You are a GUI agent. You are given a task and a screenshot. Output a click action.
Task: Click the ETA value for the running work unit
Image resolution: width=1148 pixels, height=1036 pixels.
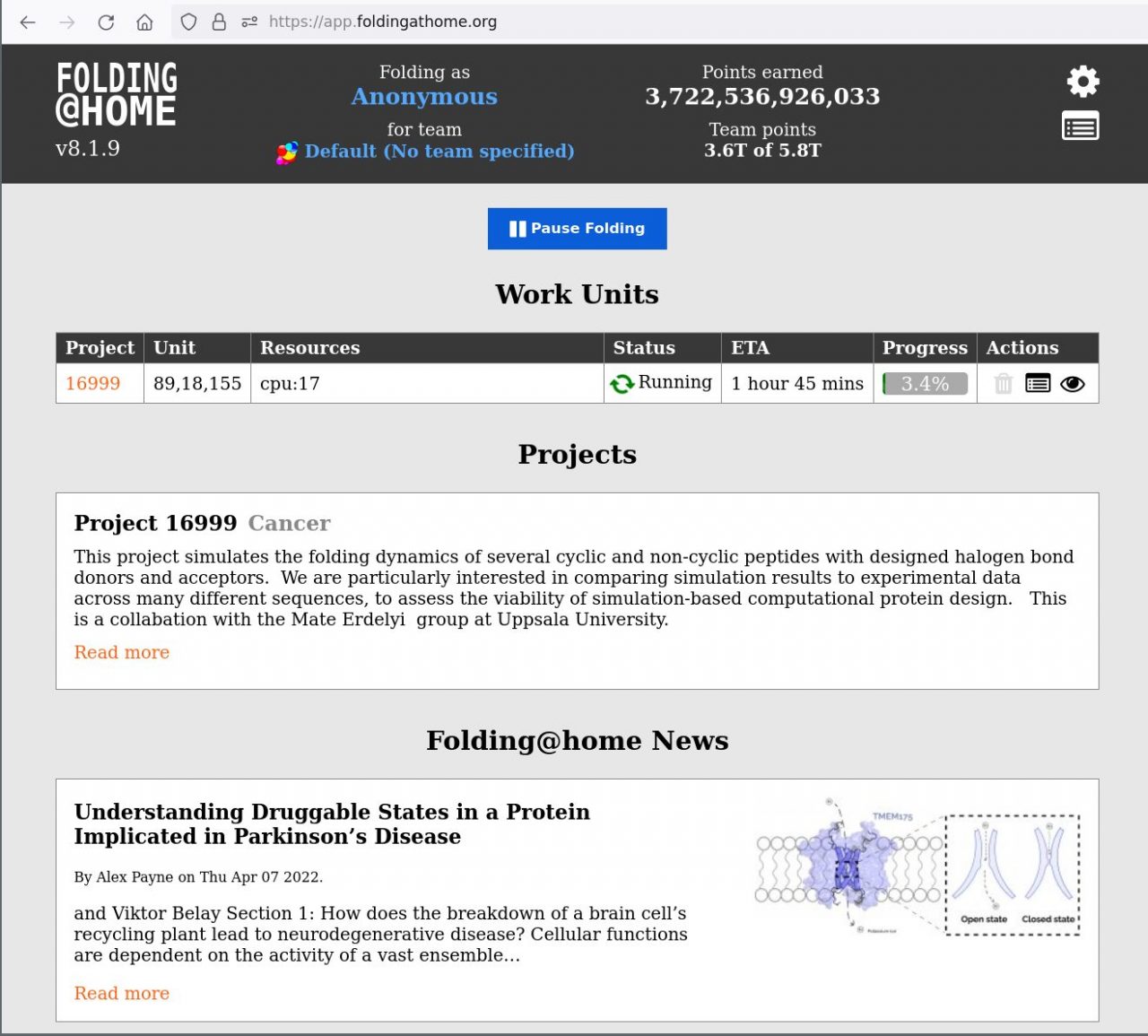click(x=796, y=383)
